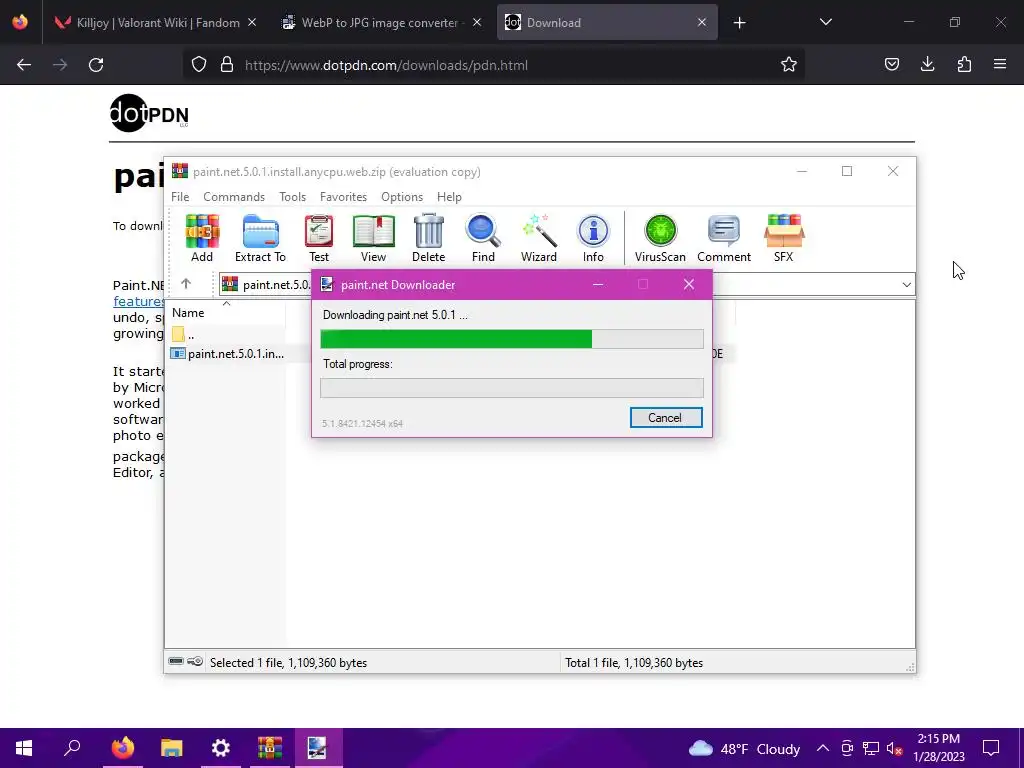Open Extract To in WinRAR toolbar
The width and height of the screenshot is (1024, 768).
[x=260, y=238]
